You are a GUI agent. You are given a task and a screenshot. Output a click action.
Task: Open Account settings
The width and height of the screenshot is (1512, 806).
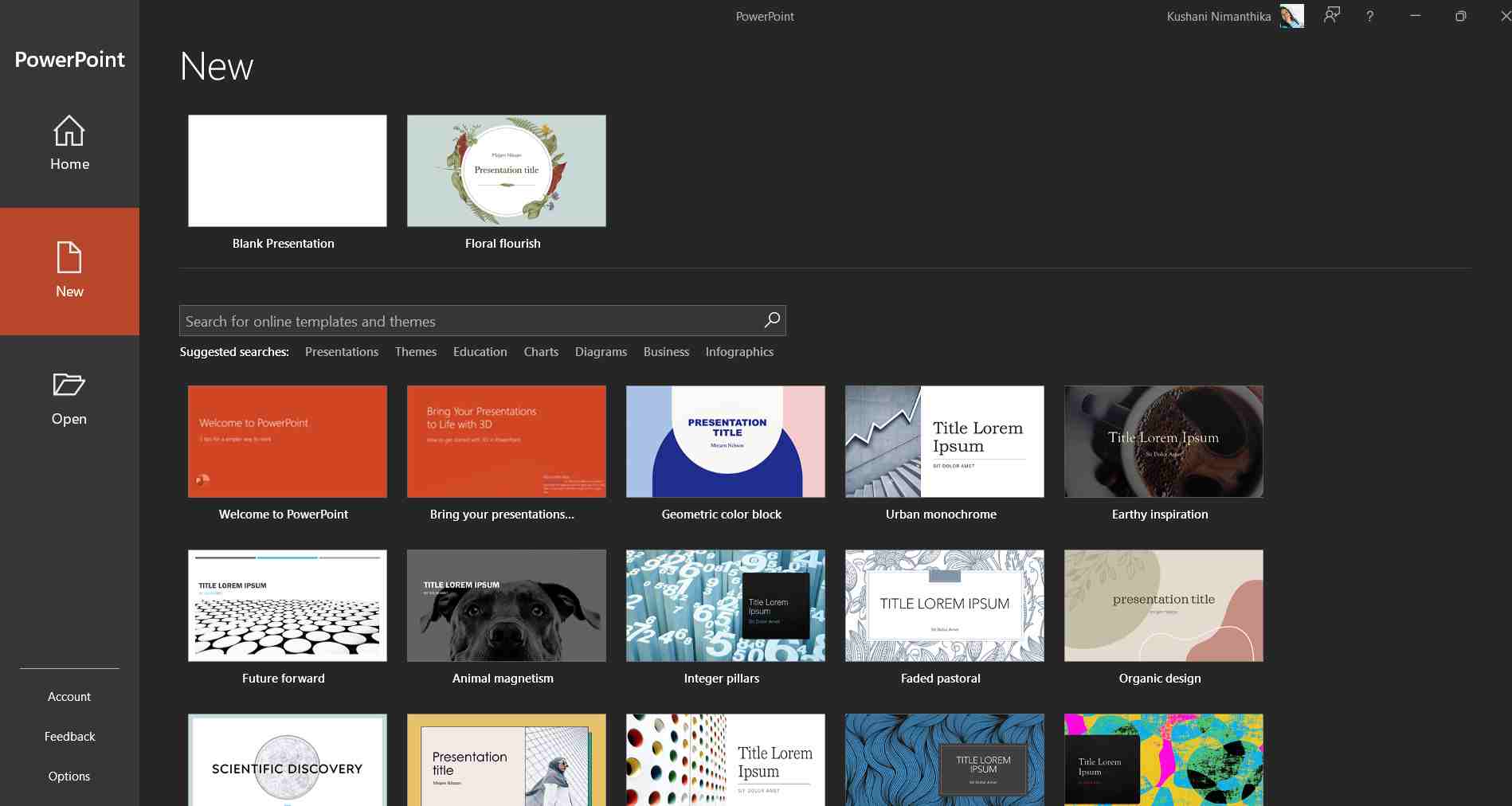click(69, 696)
